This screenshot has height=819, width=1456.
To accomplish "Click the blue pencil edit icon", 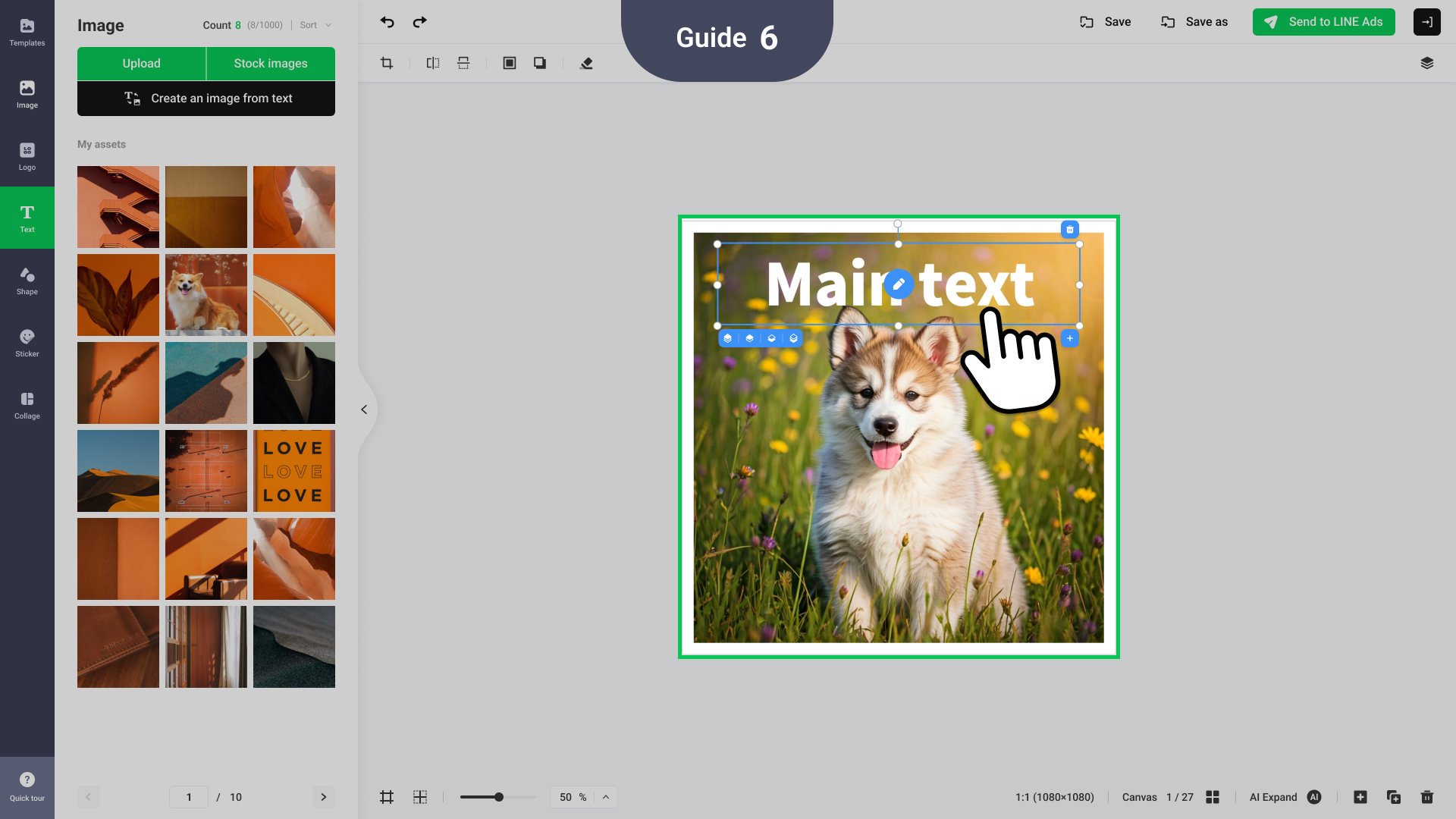I will point(899,284).
